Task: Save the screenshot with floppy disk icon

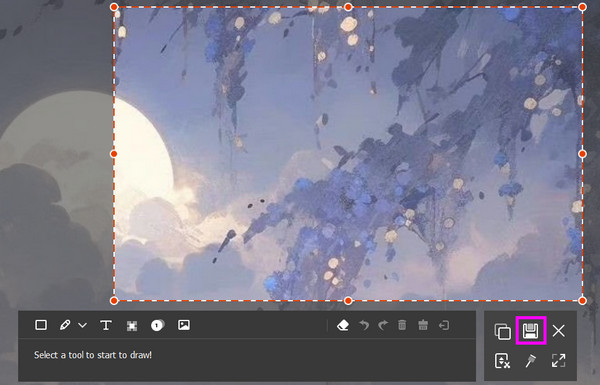Action: pyautogui.click(x=531, y=331)
